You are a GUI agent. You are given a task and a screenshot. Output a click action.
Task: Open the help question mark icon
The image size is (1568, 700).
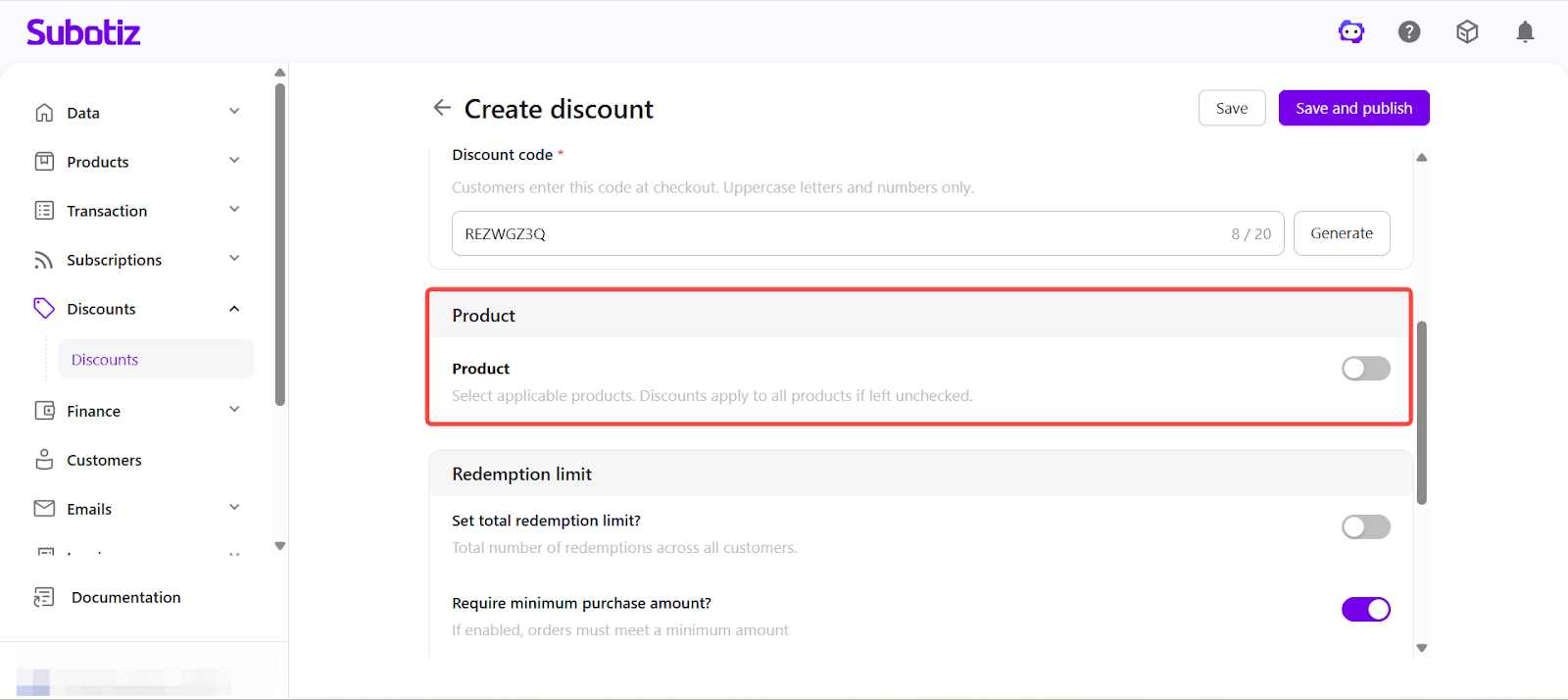click(1409, 32)
